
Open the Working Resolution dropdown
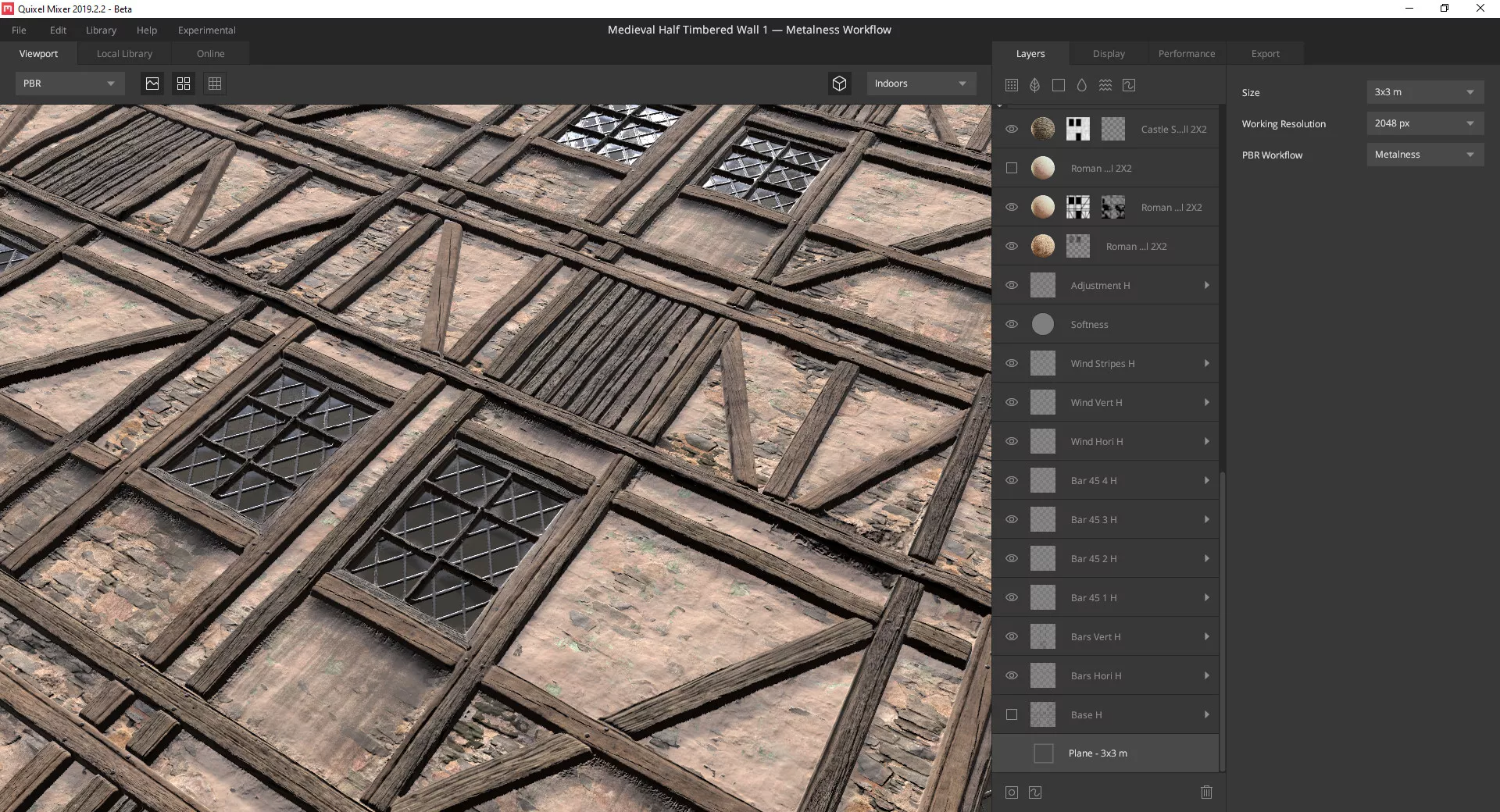point(1424,123)
